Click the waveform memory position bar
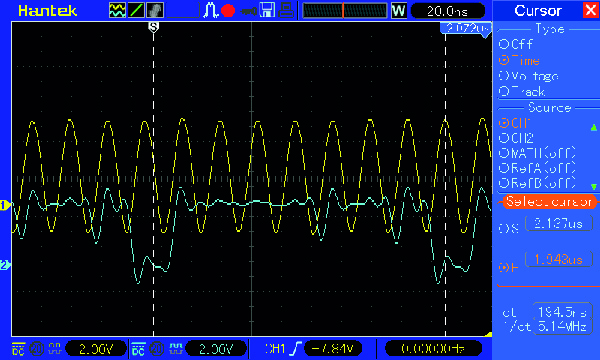Image resolution: width=600 pixels, height=360 pixels. (345, 10)
